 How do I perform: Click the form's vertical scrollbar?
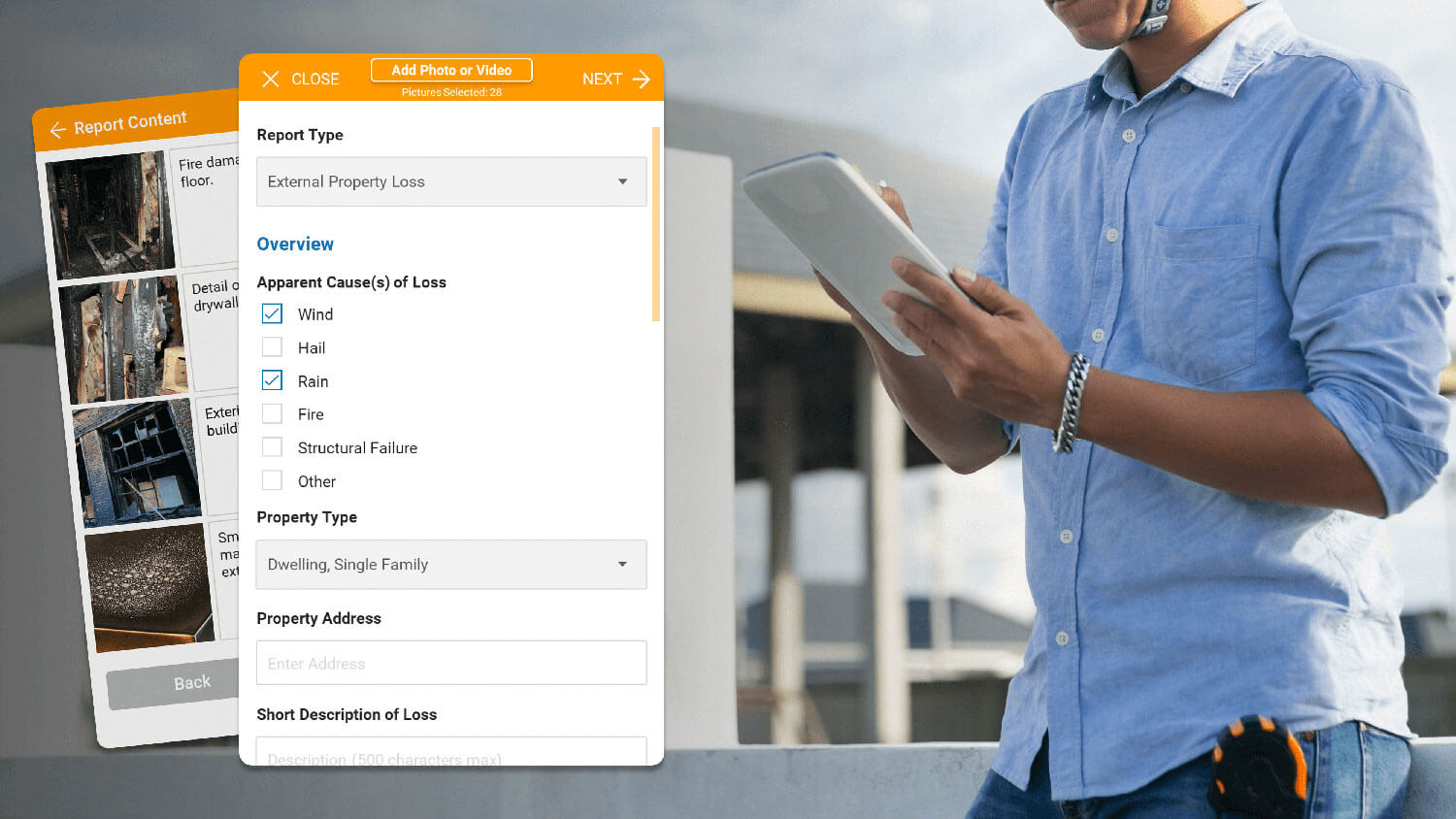(x=656, y=224)
